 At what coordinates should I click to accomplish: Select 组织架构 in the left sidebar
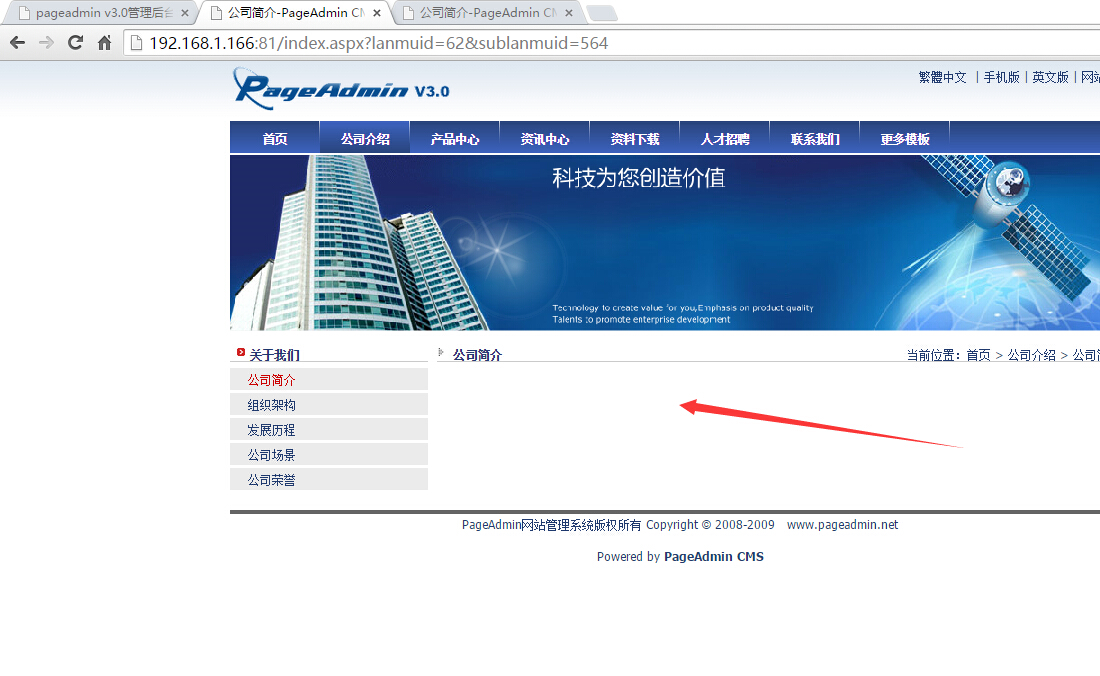click(x=272, y=405)
